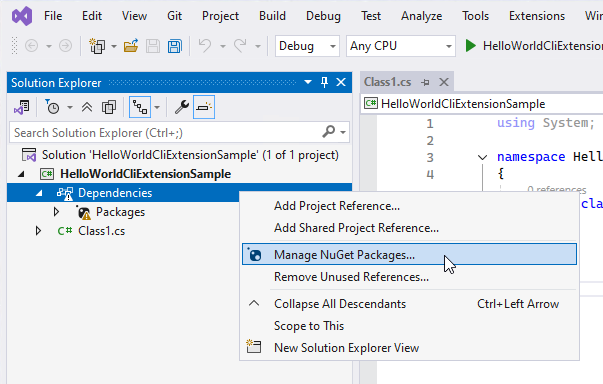Choose Remove Unused References menu entry
The height and width of the screenshot is (384, 603).
point(409,277)
